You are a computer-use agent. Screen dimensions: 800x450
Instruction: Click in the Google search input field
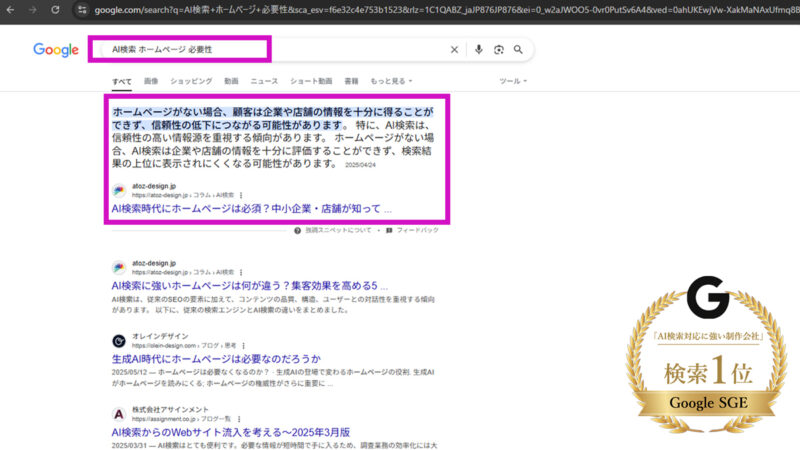276,49
